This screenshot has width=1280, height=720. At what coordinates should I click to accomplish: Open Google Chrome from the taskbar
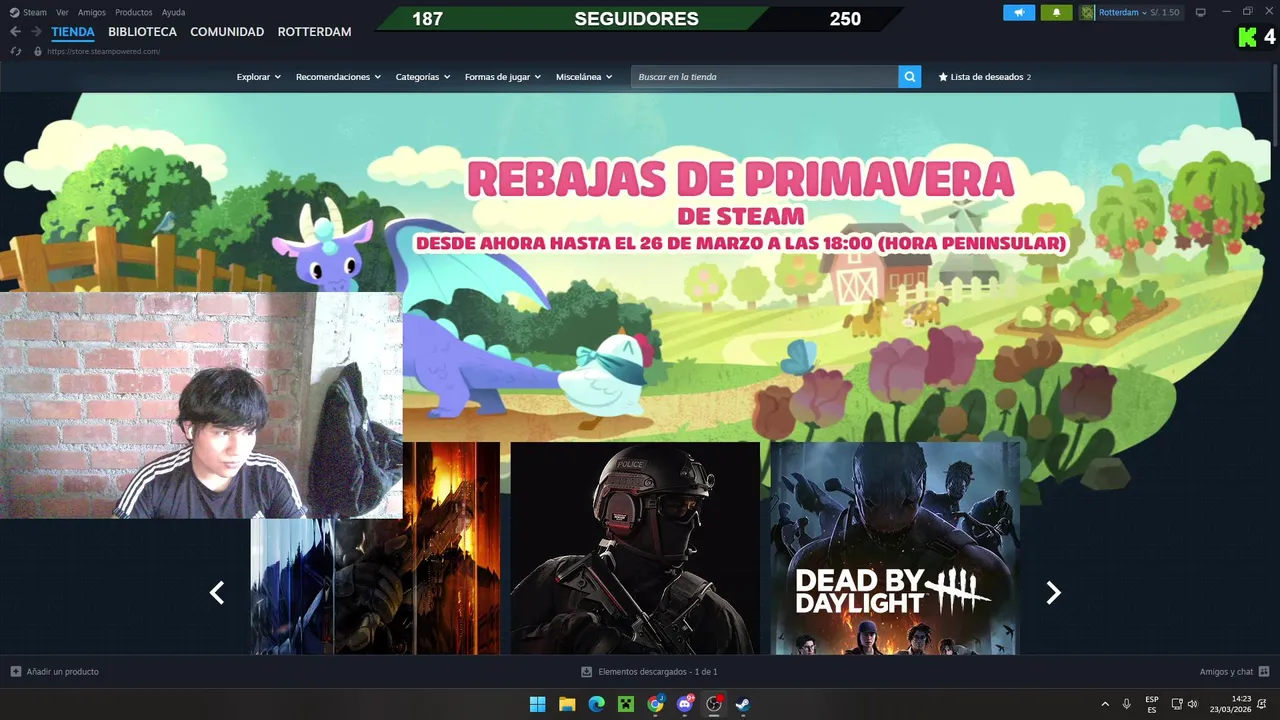(655, 704)
